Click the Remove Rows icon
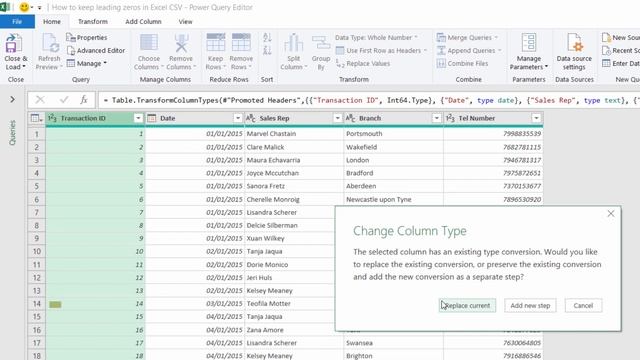This screenshot has height=360, width=640. point(241,43)
